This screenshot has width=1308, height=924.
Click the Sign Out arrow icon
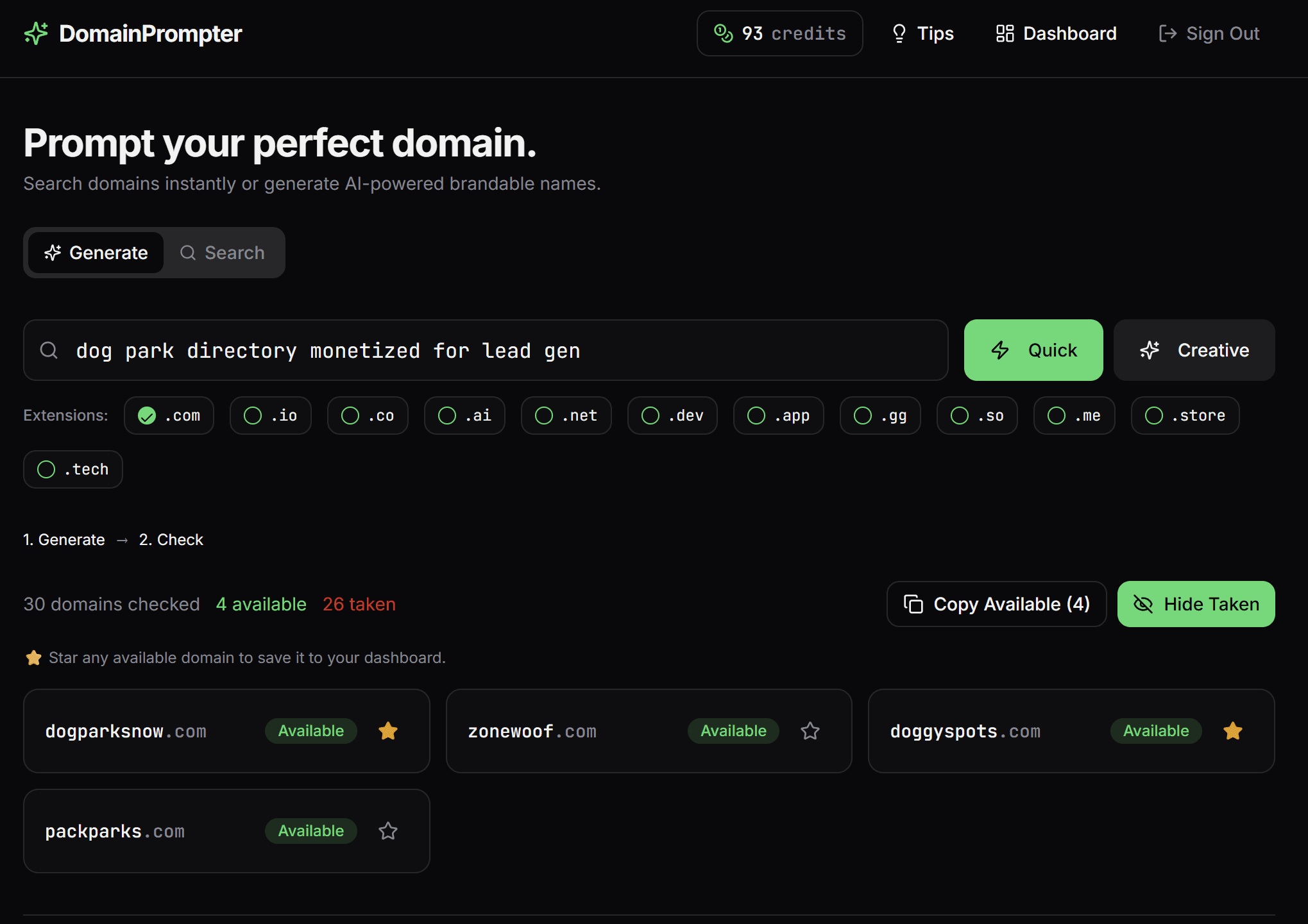tap(1168, 33)
